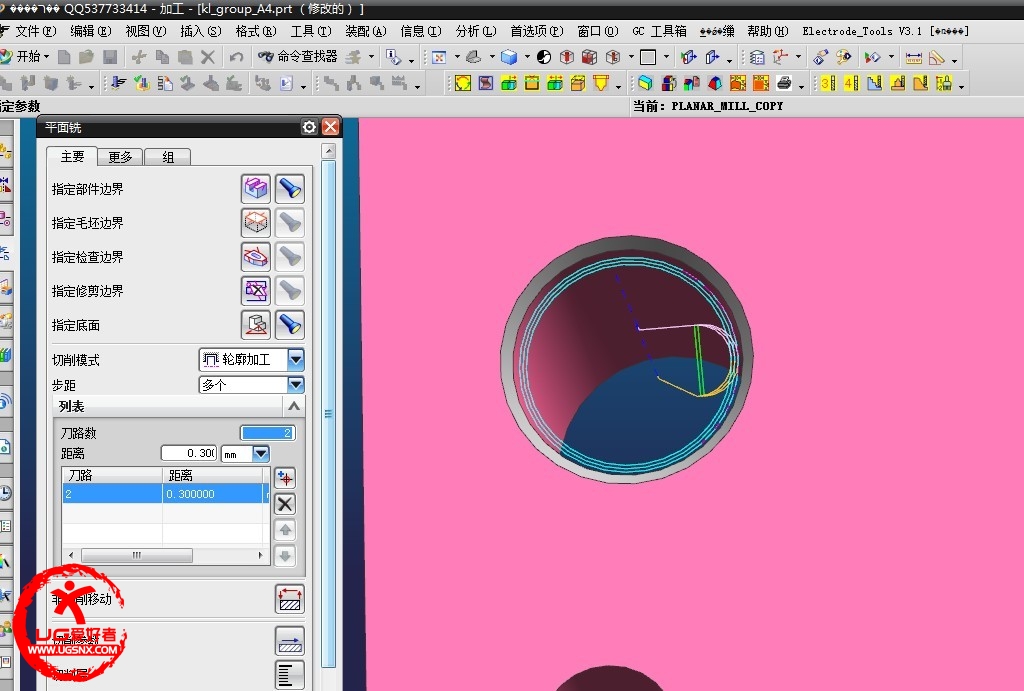Move selected pass row up
This screenshot has width=1024, height=691.
[285, 530]
